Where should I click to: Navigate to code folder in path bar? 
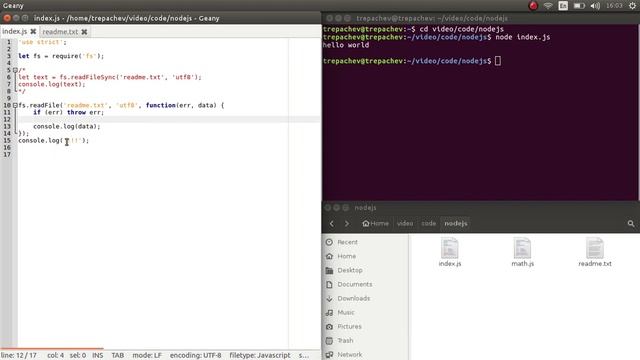click(429, 223)
